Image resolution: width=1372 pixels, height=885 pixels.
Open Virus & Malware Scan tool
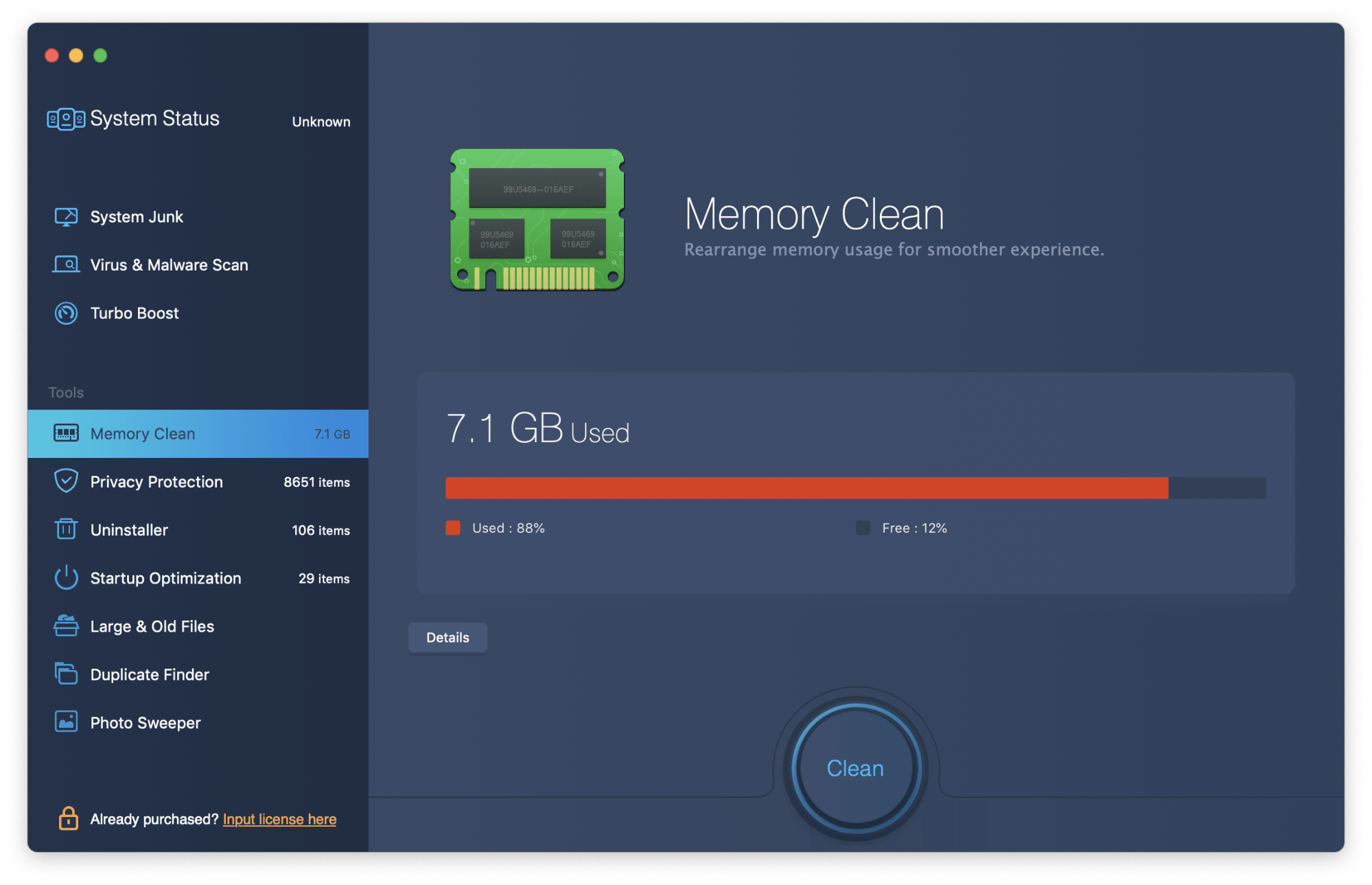click(168, 264)
